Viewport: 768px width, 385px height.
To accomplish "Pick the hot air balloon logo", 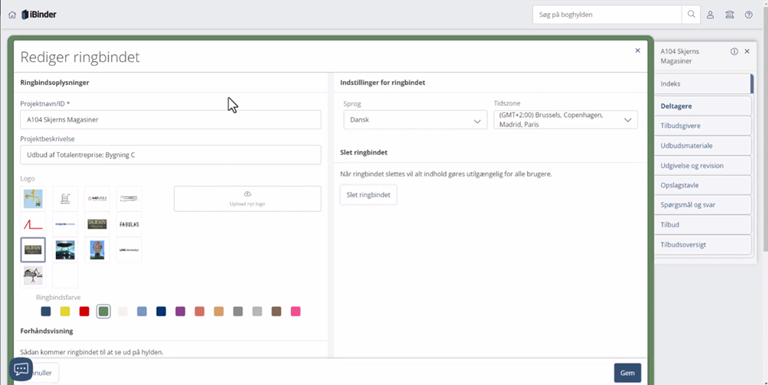I will click(97, 250).
